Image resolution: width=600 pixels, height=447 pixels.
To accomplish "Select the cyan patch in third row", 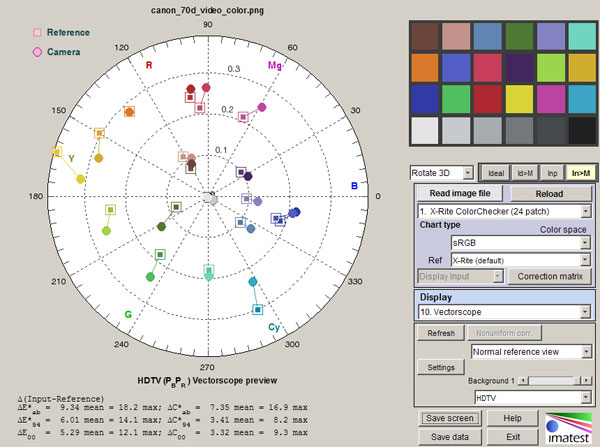I will (x=582, y=99).
